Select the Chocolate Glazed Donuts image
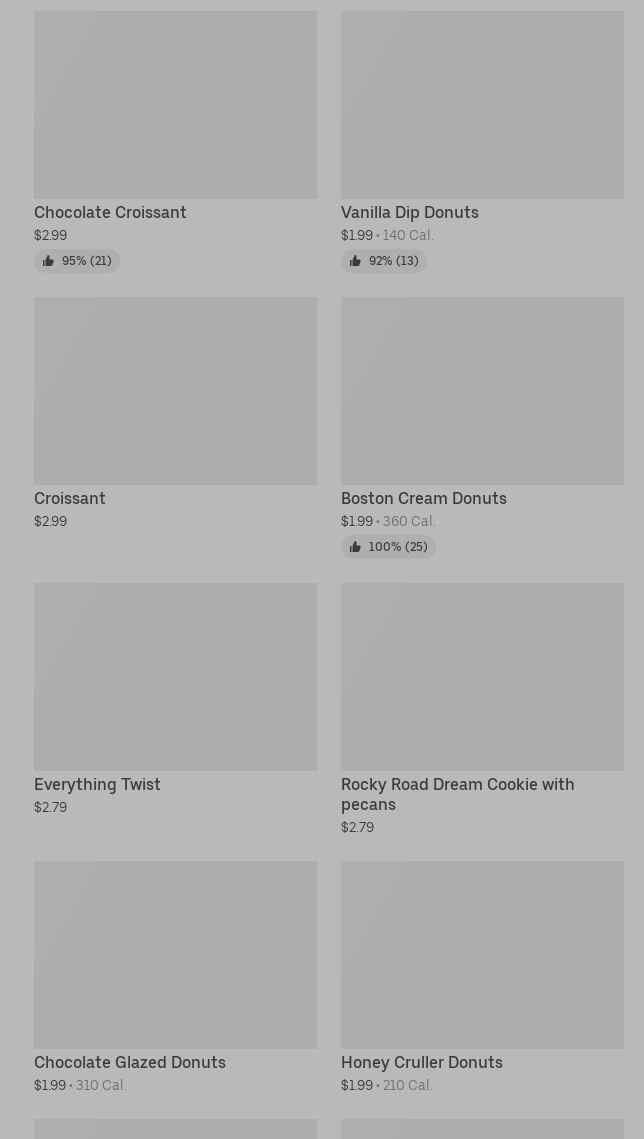 coord(176,955)
